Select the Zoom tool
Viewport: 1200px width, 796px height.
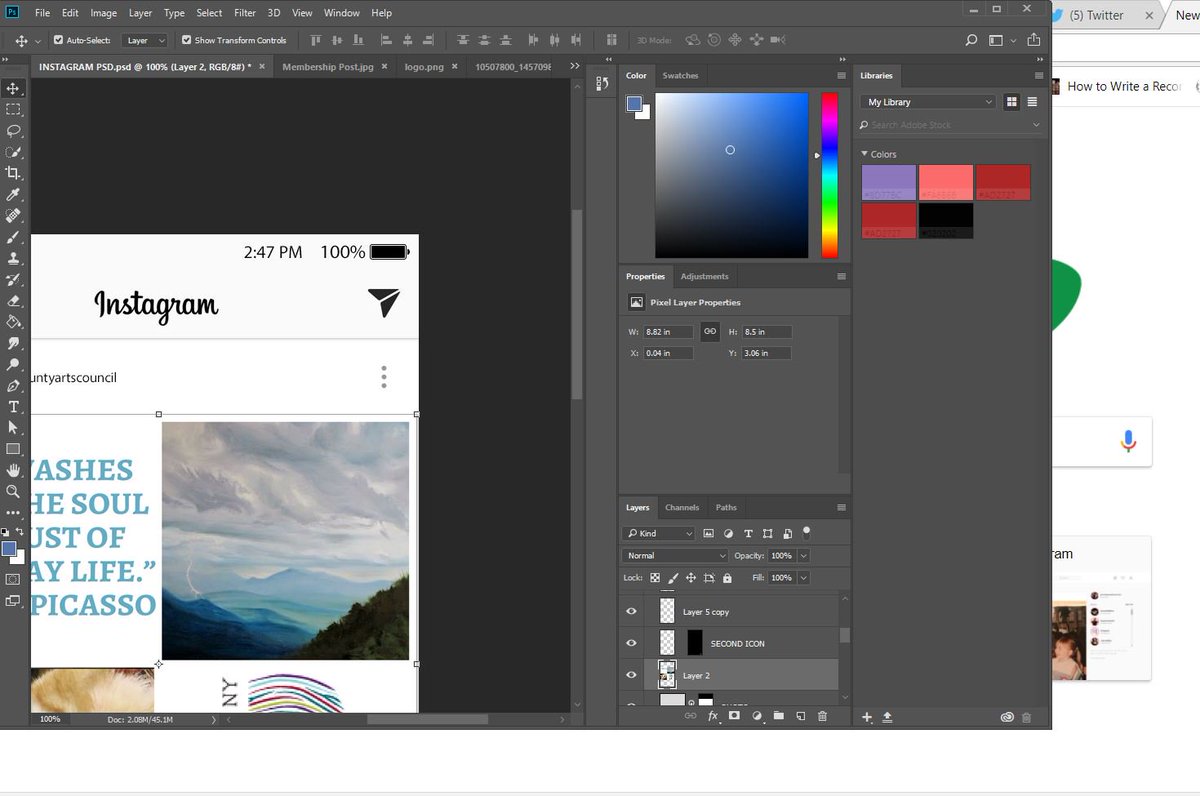click(x=14, y=491)
